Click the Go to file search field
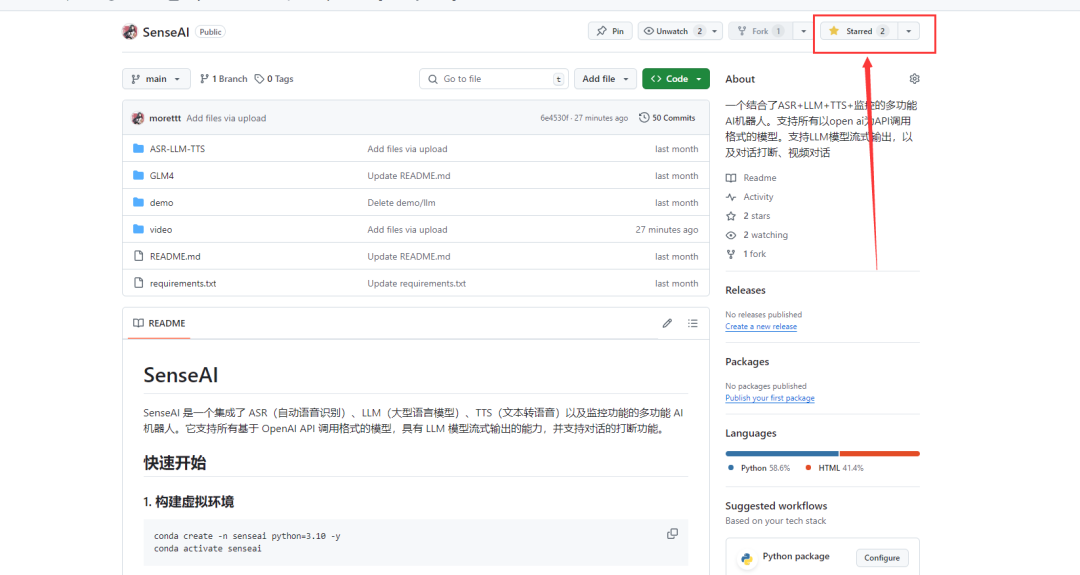The height and width of the screenshot is (575, 1080). click(x=493, y=79)
